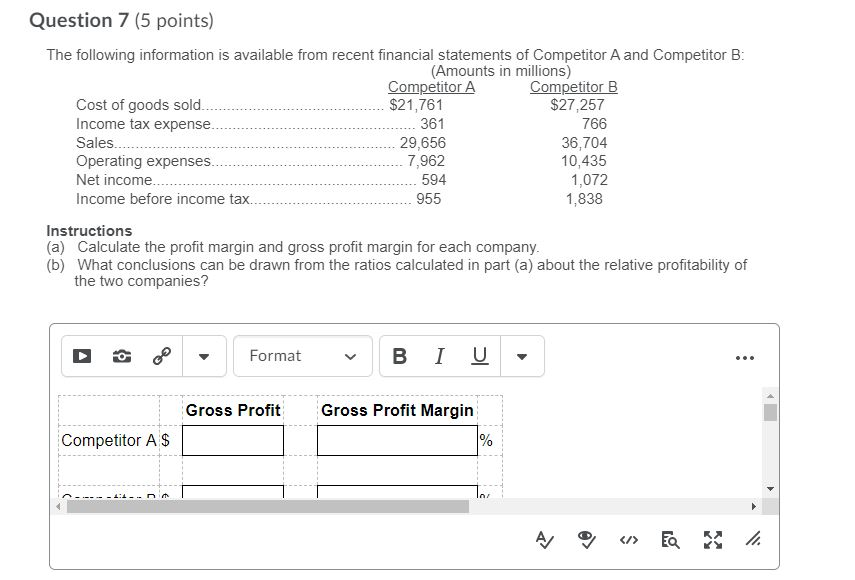Viewport: 855px width, 580px height.
Task: Click the '1,072' net income value
Action: [x=589, y=180]
